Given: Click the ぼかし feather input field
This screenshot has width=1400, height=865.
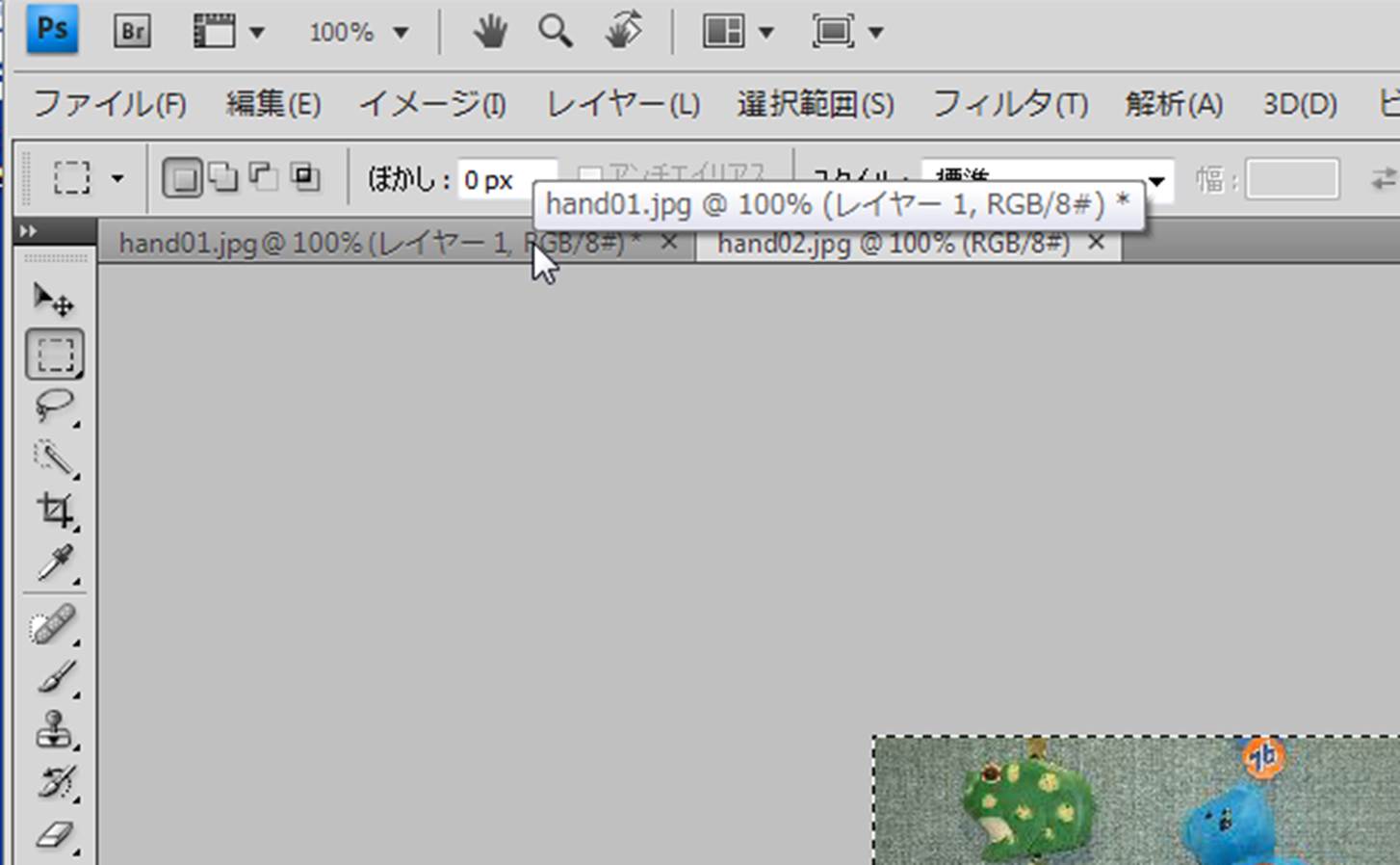Looking at the screenshot, I should coord(505,179).
